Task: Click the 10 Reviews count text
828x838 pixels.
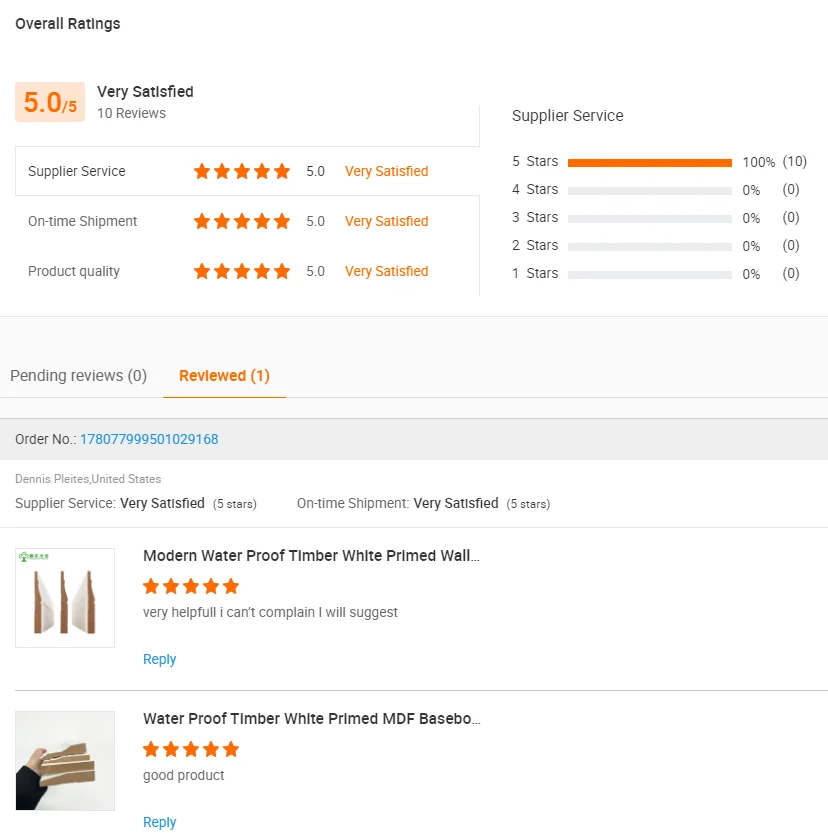Action: pyautogui.click(x=131, y=113)
